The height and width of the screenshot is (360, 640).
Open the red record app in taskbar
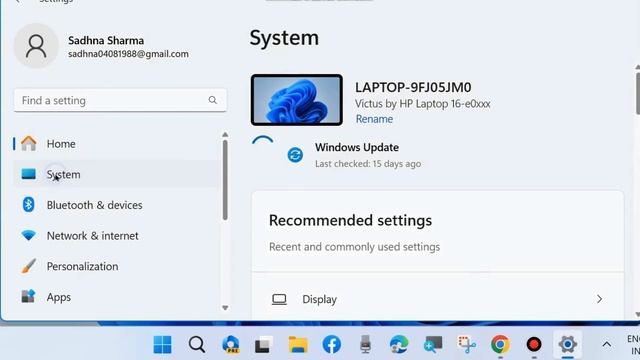[534, 344]
